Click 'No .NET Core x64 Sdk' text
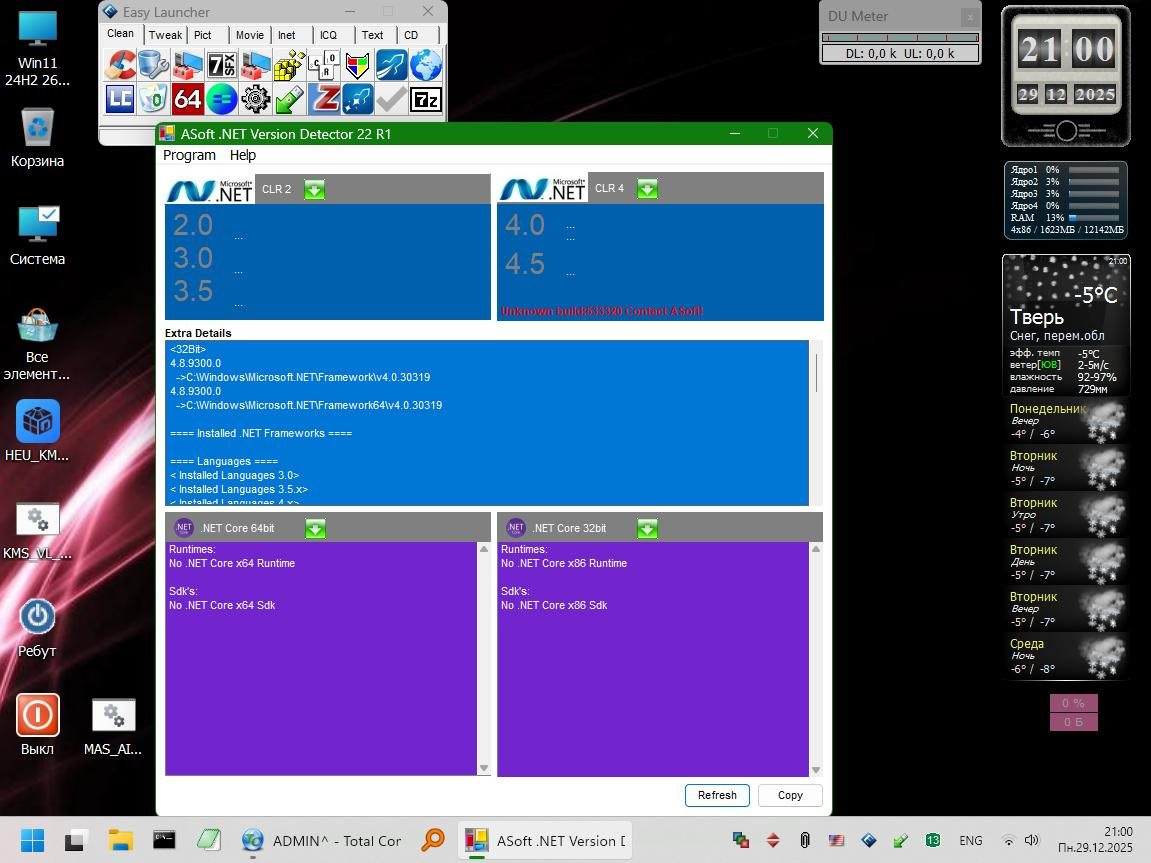Viewport: 1151px width, 863px height. click(222, 605)
